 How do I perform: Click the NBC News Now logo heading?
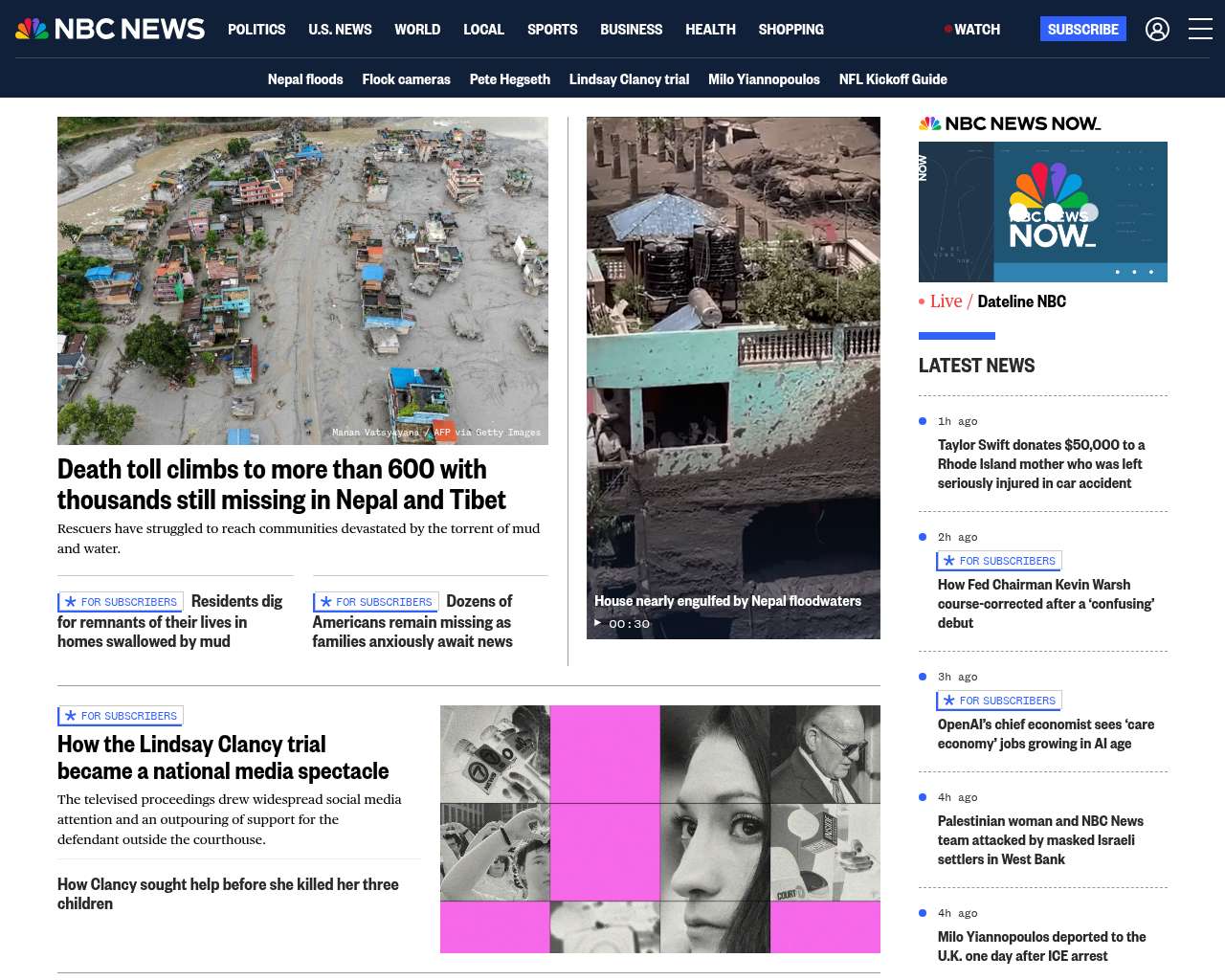pos(1010,123)
